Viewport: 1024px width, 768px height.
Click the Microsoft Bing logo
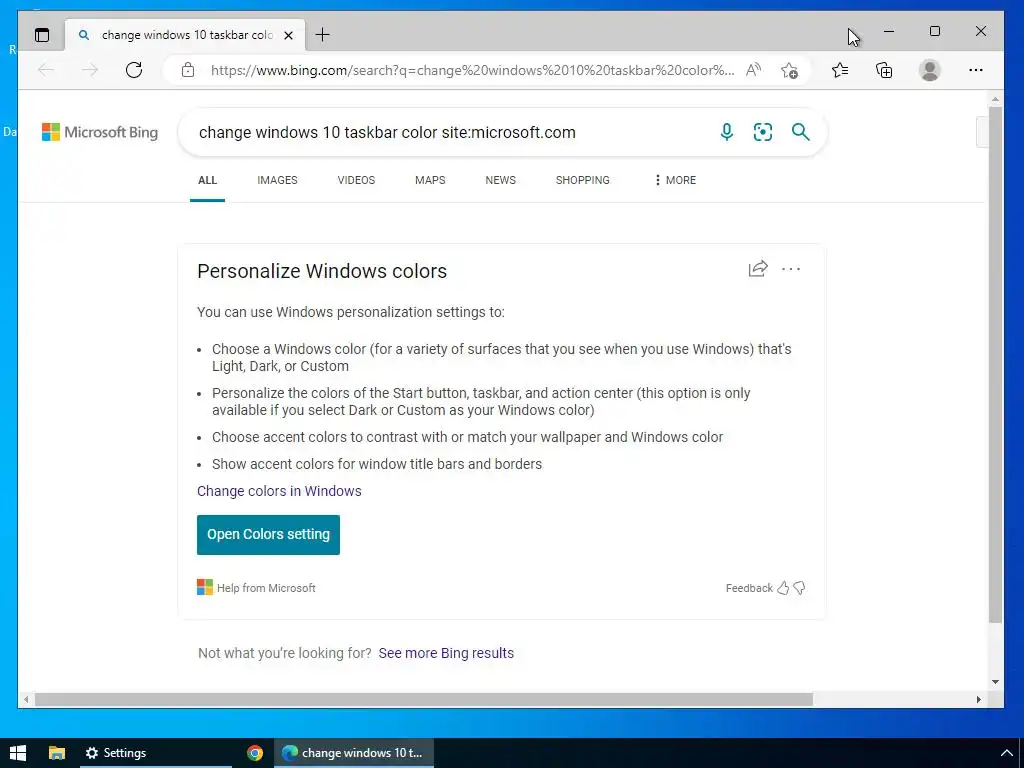pyautogui.click(x=100, y=132)
